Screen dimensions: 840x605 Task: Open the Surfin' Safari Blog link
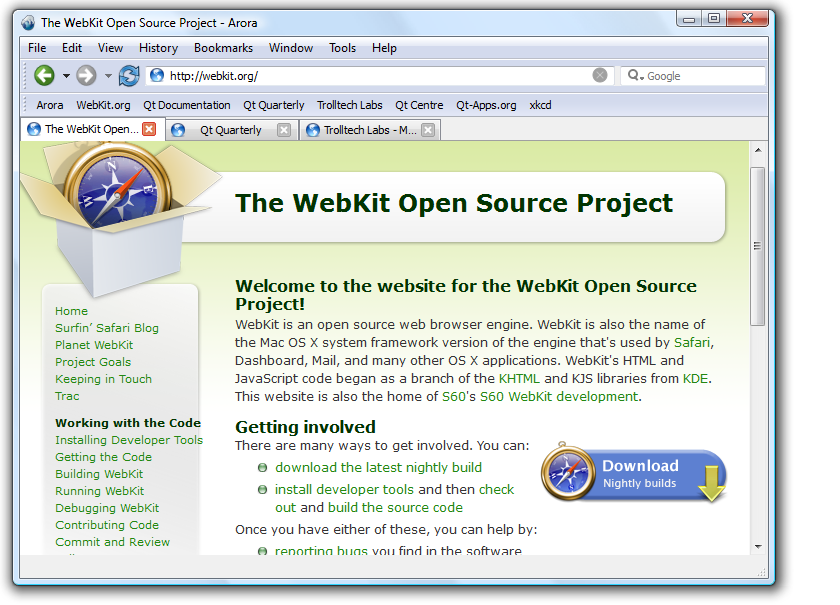click(x=107, y=328)
